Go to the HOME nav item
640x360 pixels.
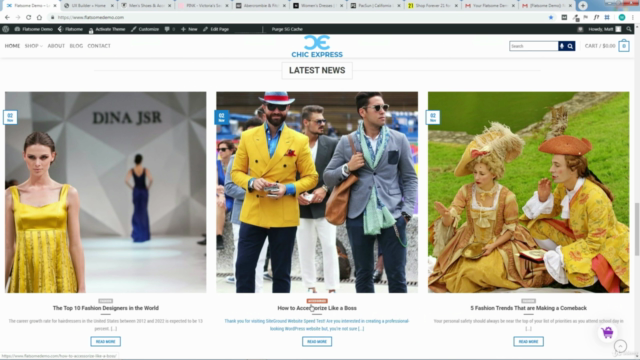point(12,46)
